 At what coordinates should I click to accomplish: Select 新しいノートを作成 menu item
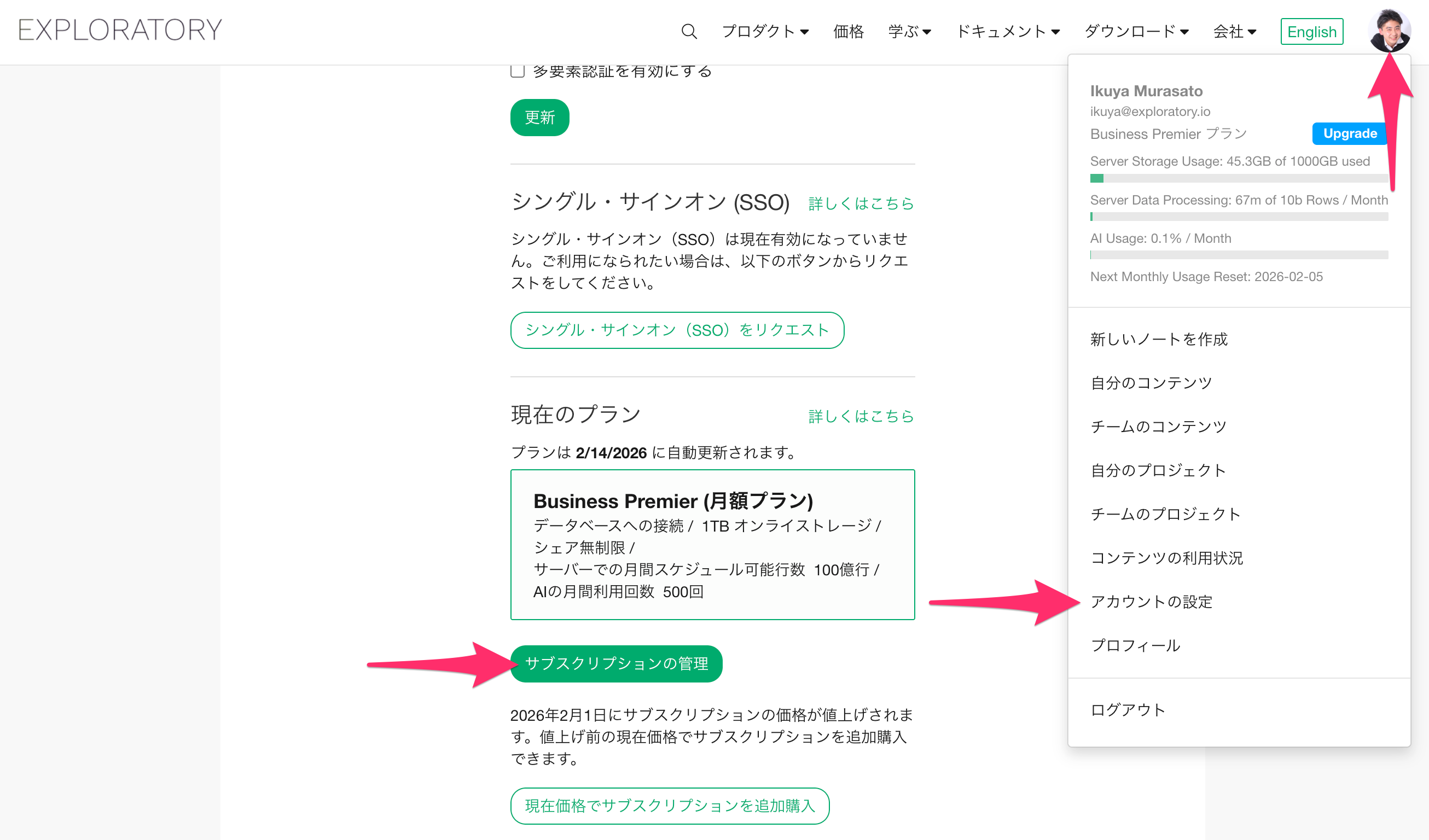point(1159,339)
